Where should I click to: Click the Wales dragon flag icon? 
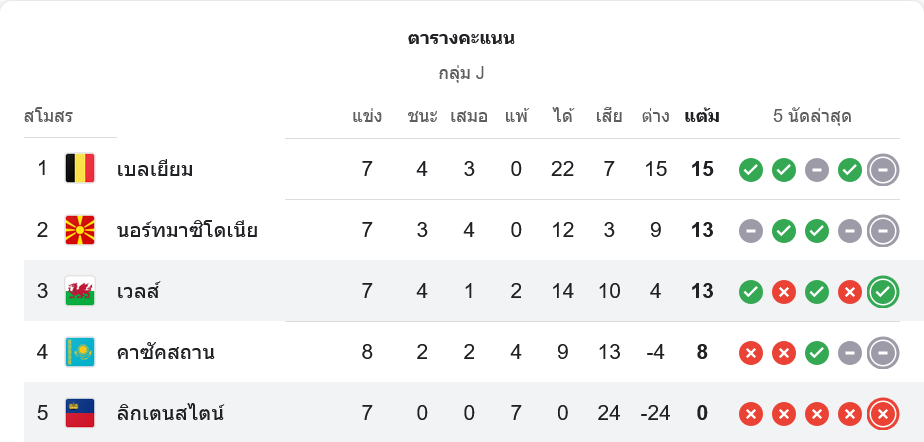pyautogui.click(x=79, y=291)
